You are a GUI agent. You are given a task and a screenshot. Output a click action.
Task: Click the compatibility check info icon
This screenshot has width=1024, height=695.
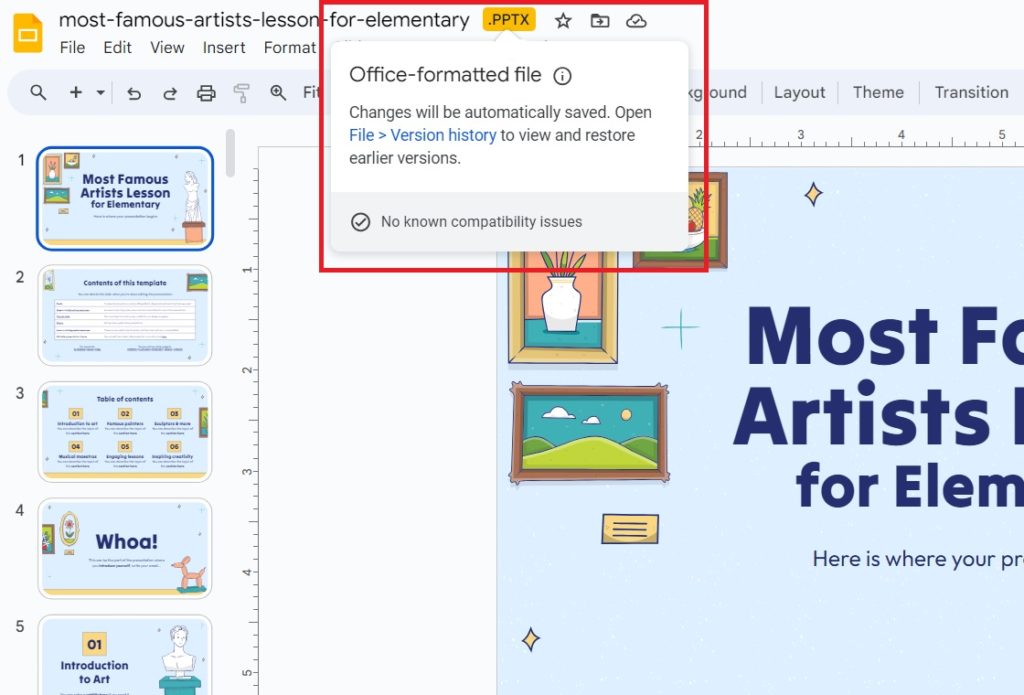tap(562, 75)
